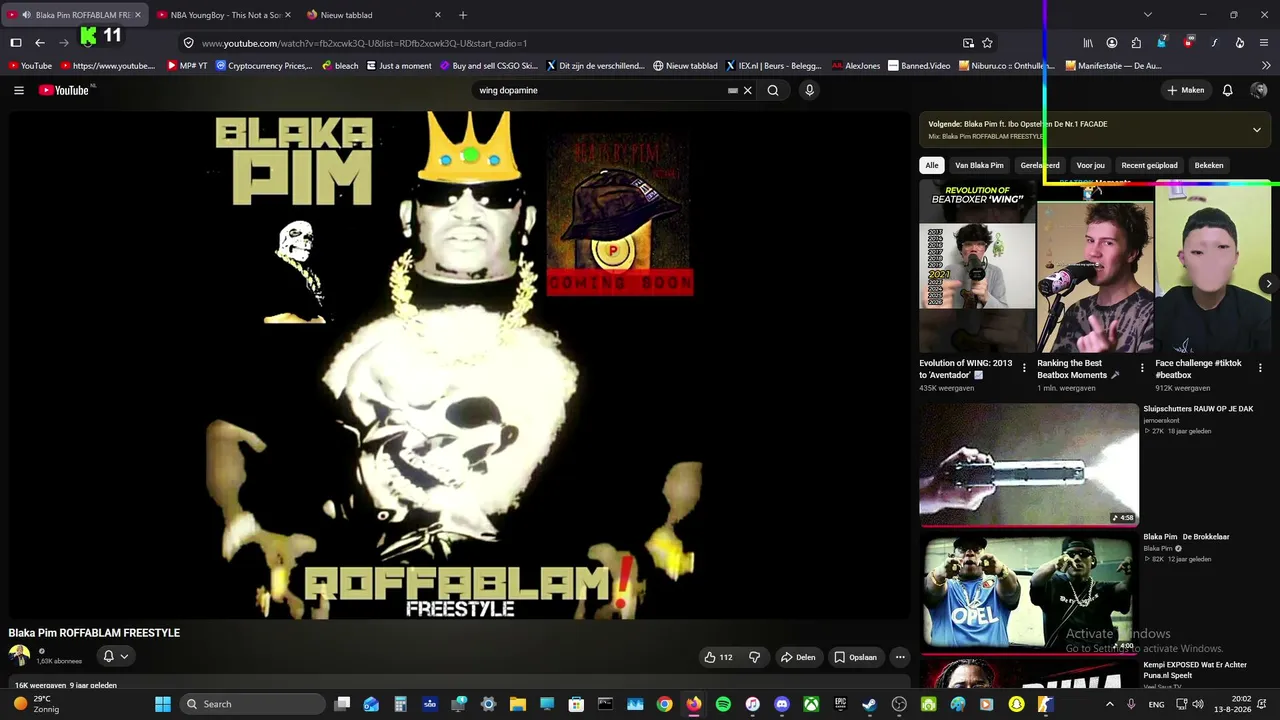This screenshot has height=720, width=1280.
Task: Open more actions three-dot menu under video
Action: click(900, 657)
